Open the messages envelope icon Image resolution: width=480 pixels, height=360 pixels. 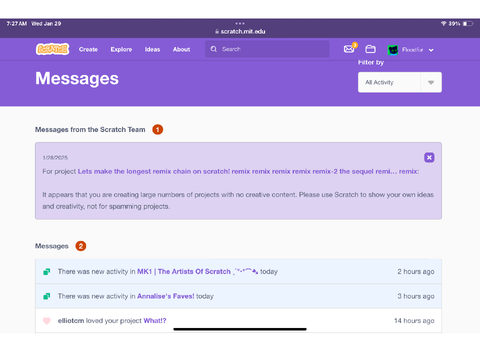tap(349, 49)
